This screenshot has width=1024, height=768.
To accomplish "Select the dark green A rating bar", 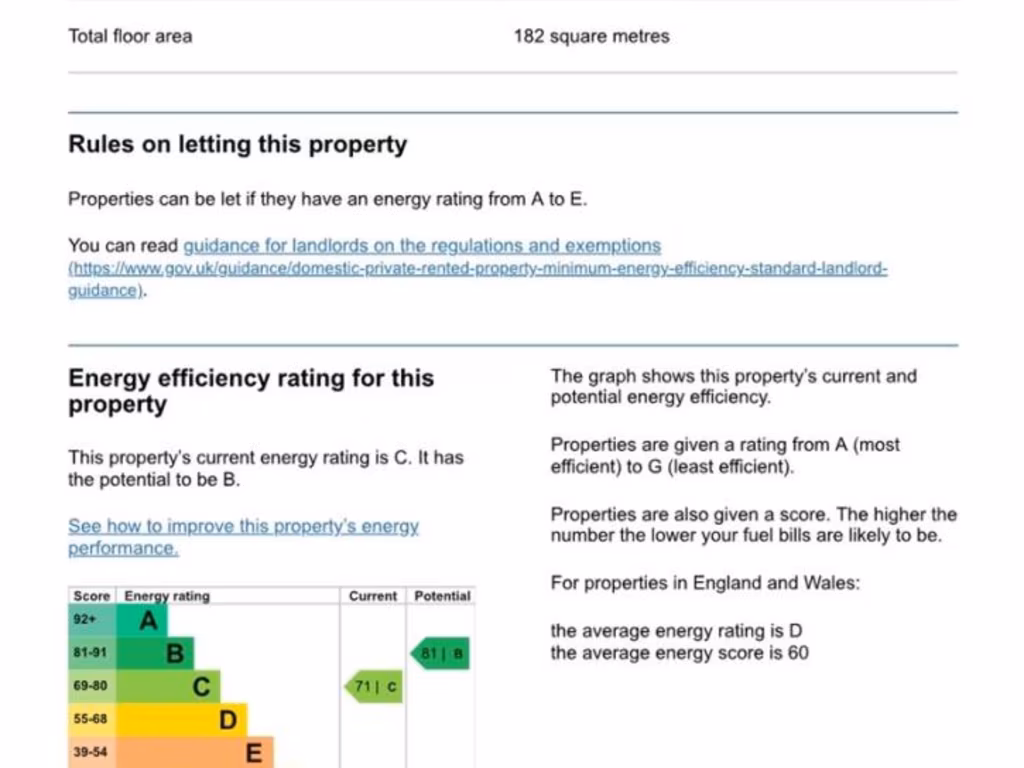I will point(143,621).
